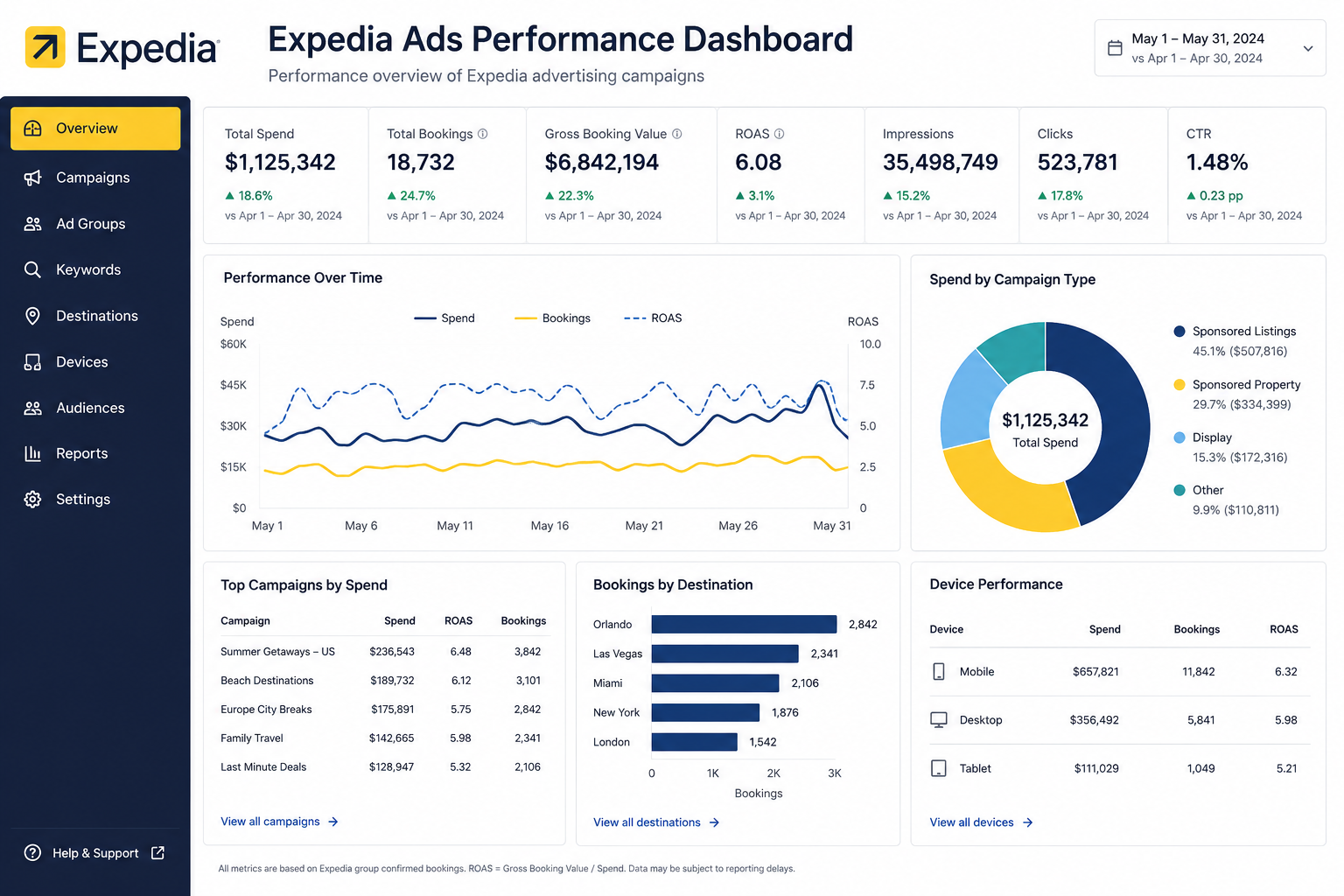1344x896 pixels.
Task: Click the New York destination label
Action: pyautogui.click(x=616, y=713)
